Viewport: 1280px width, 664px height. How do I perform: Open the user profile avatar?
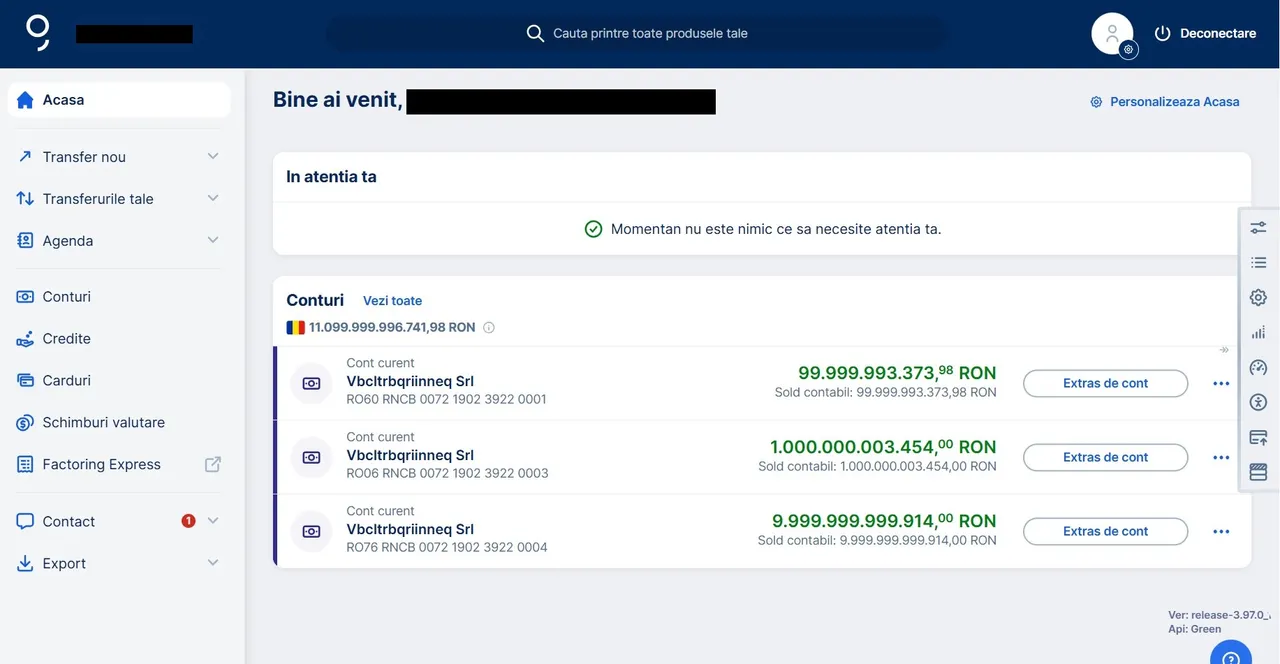click(x=1112, y=34)
